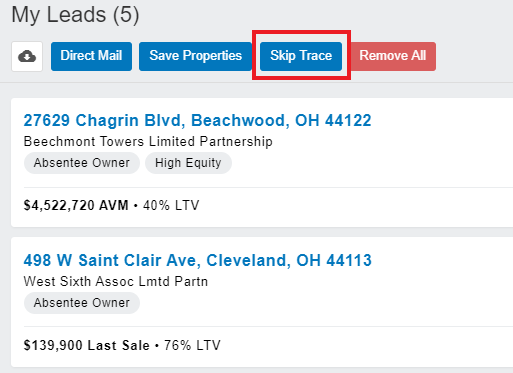
Task: Click Beechmont Towers Limited Partnership owner name
Action: [x=148, y=142]
